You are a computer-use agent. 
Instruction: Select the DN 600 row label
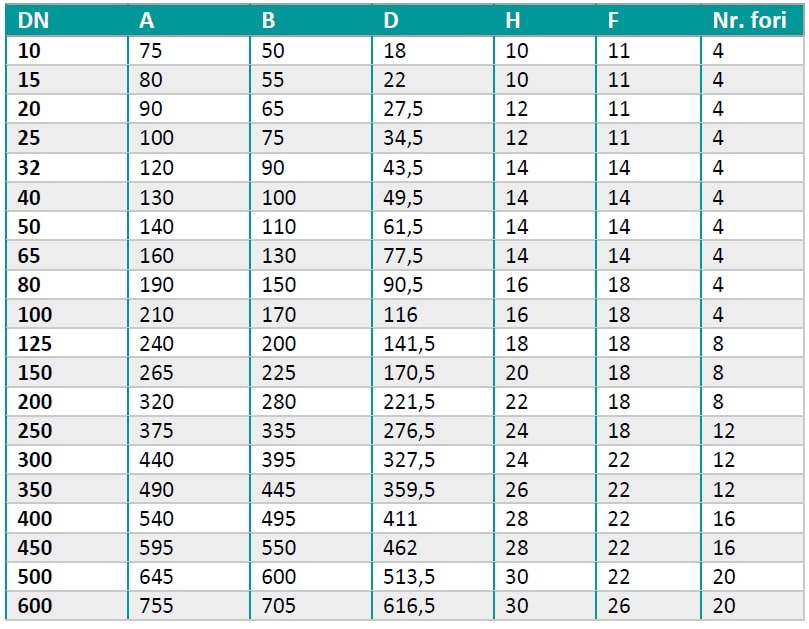coord(35,606)
